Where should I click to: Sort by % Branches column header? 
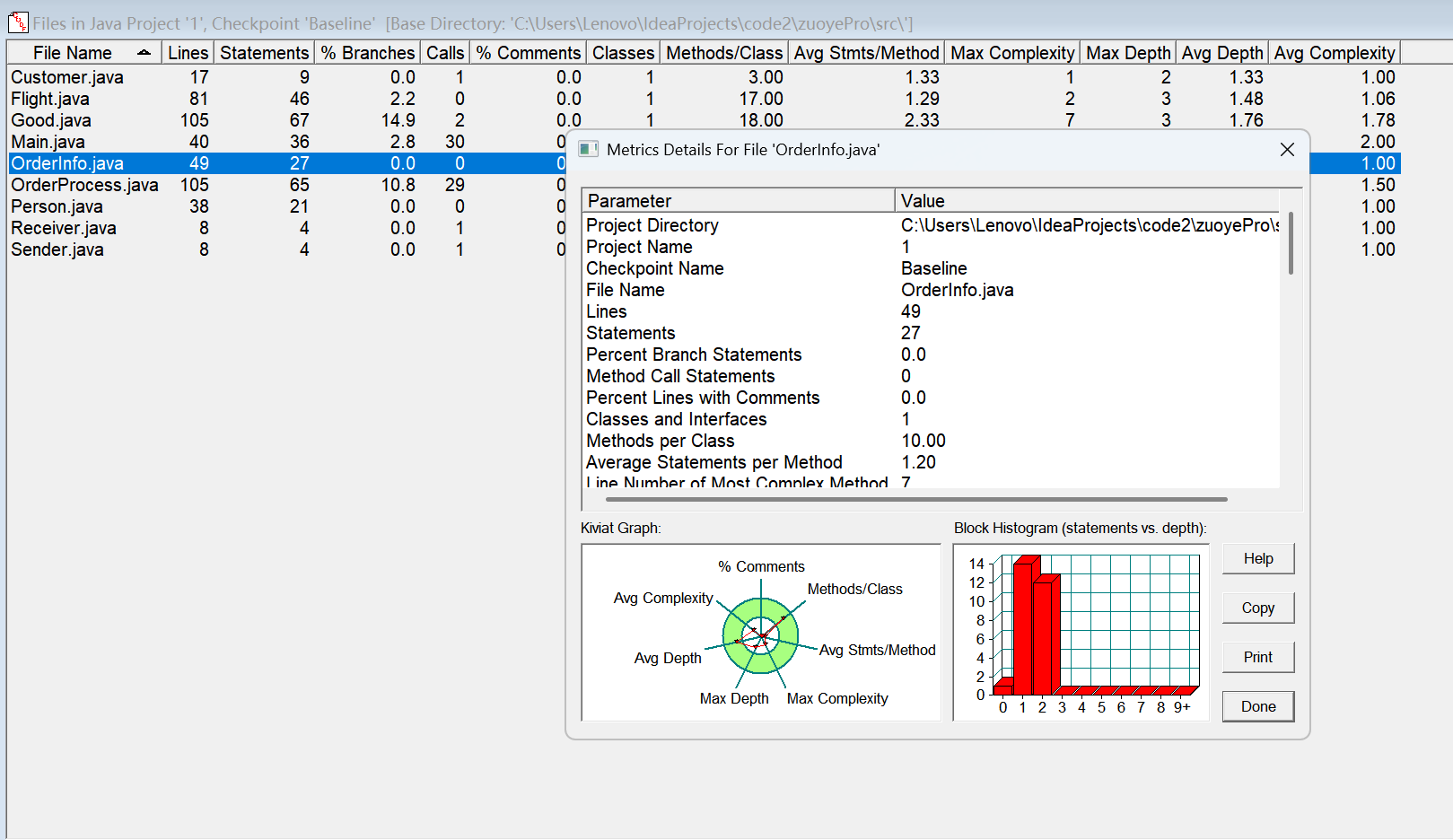[367, 53]
